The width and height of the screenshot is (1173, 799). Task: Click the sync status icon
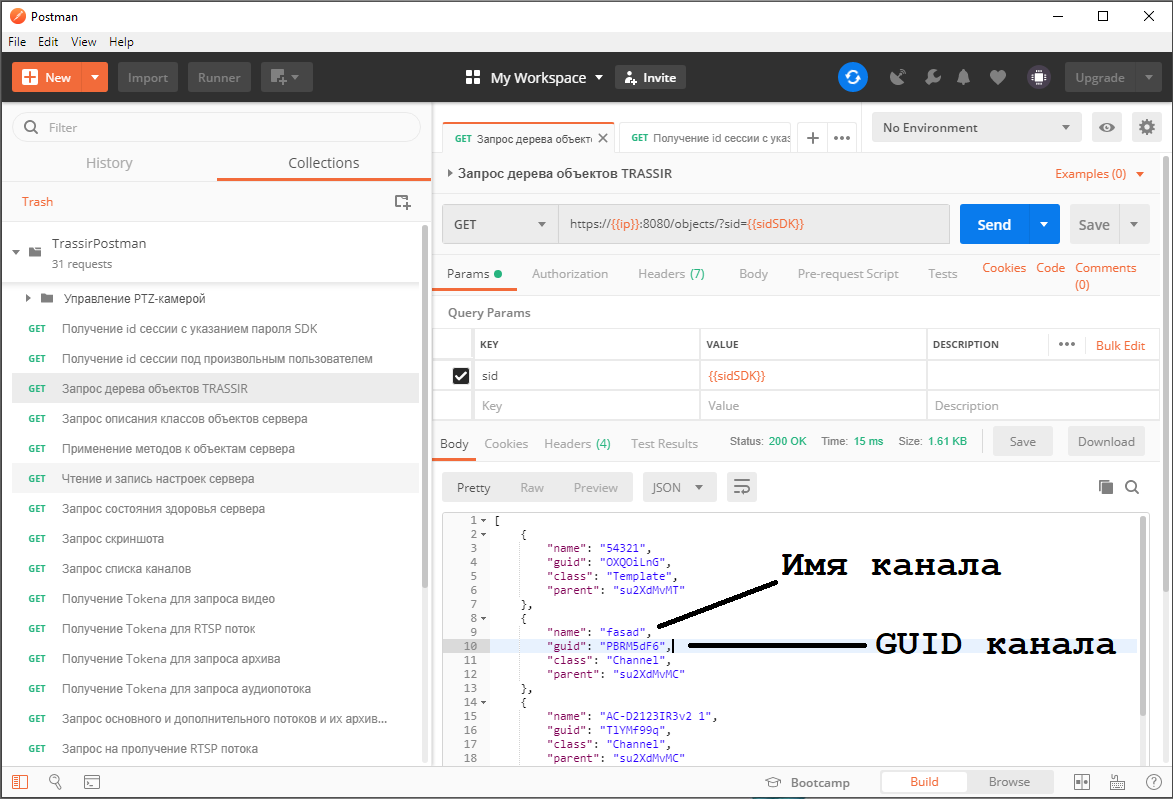pyautogui.click(x=852, y=77)
